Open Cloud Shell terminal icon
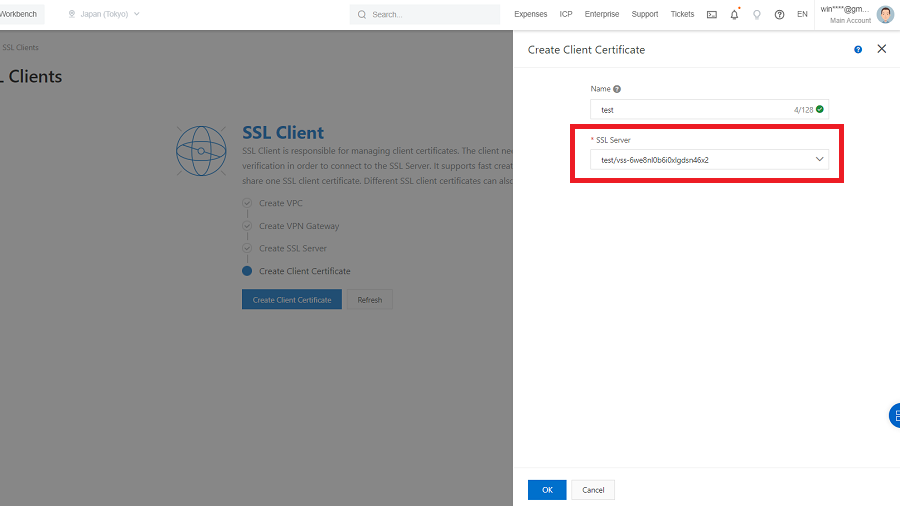 712,15
